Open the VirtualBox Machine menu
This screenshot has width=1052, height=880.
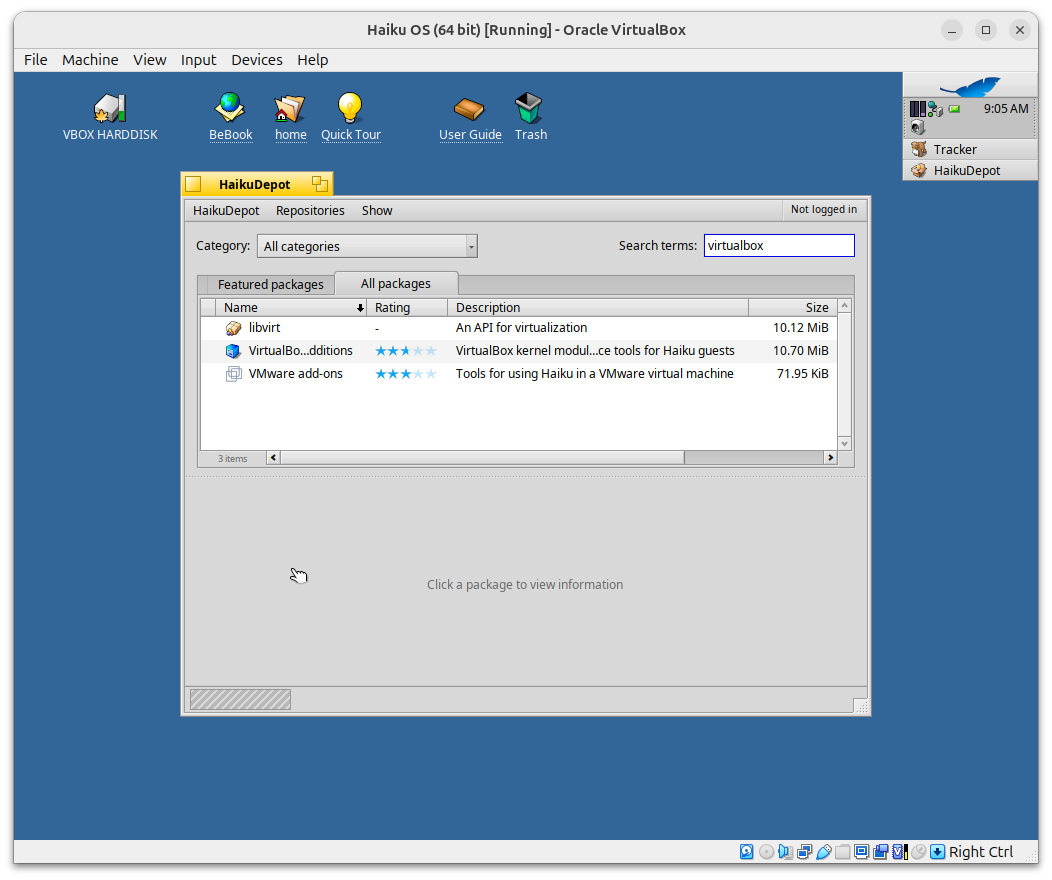pyautogui.click(x=90, y=60)
